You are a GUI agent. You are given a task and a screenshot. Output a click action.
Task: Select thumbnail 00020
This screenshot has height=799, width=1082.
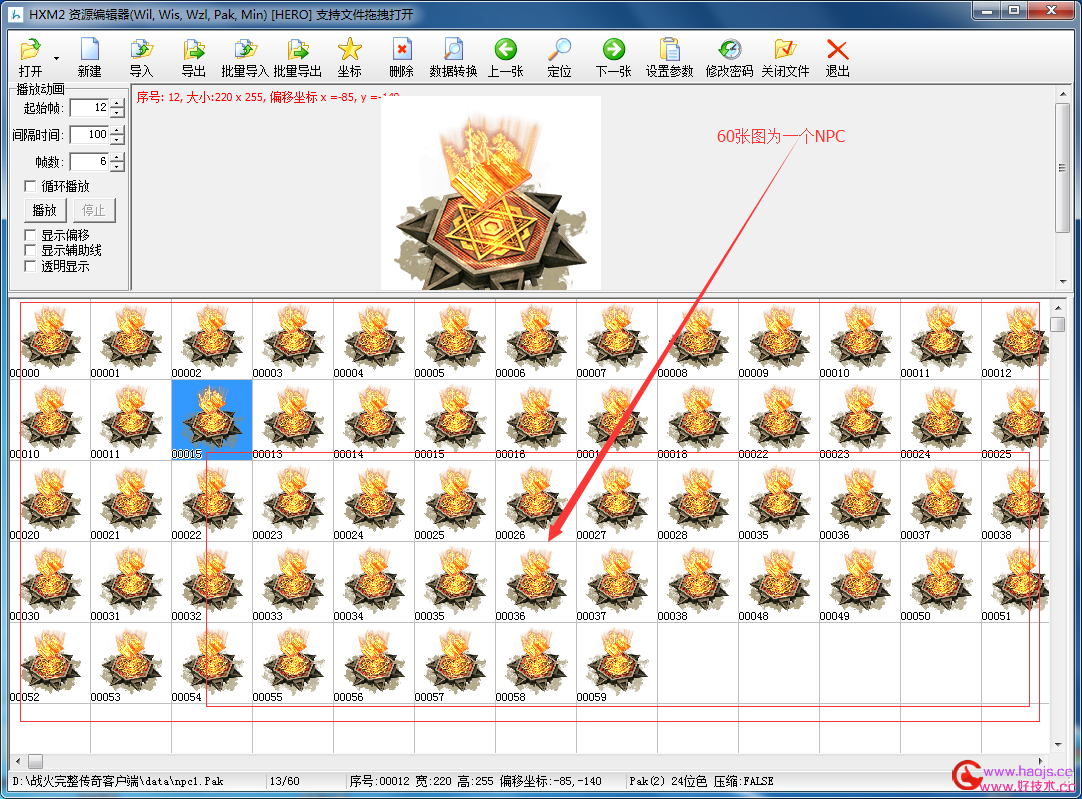[50, 501]
